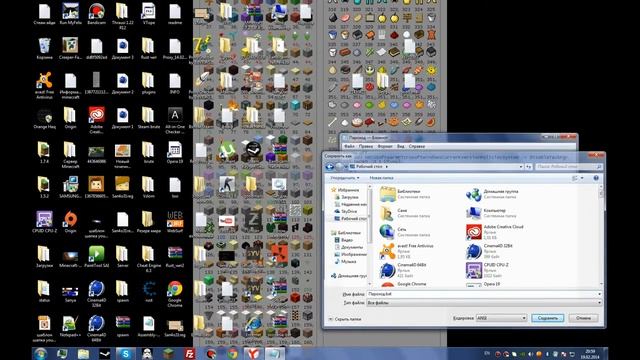Click the file name (Имя файла) input field
640x360 pixels.
point(484,294)
